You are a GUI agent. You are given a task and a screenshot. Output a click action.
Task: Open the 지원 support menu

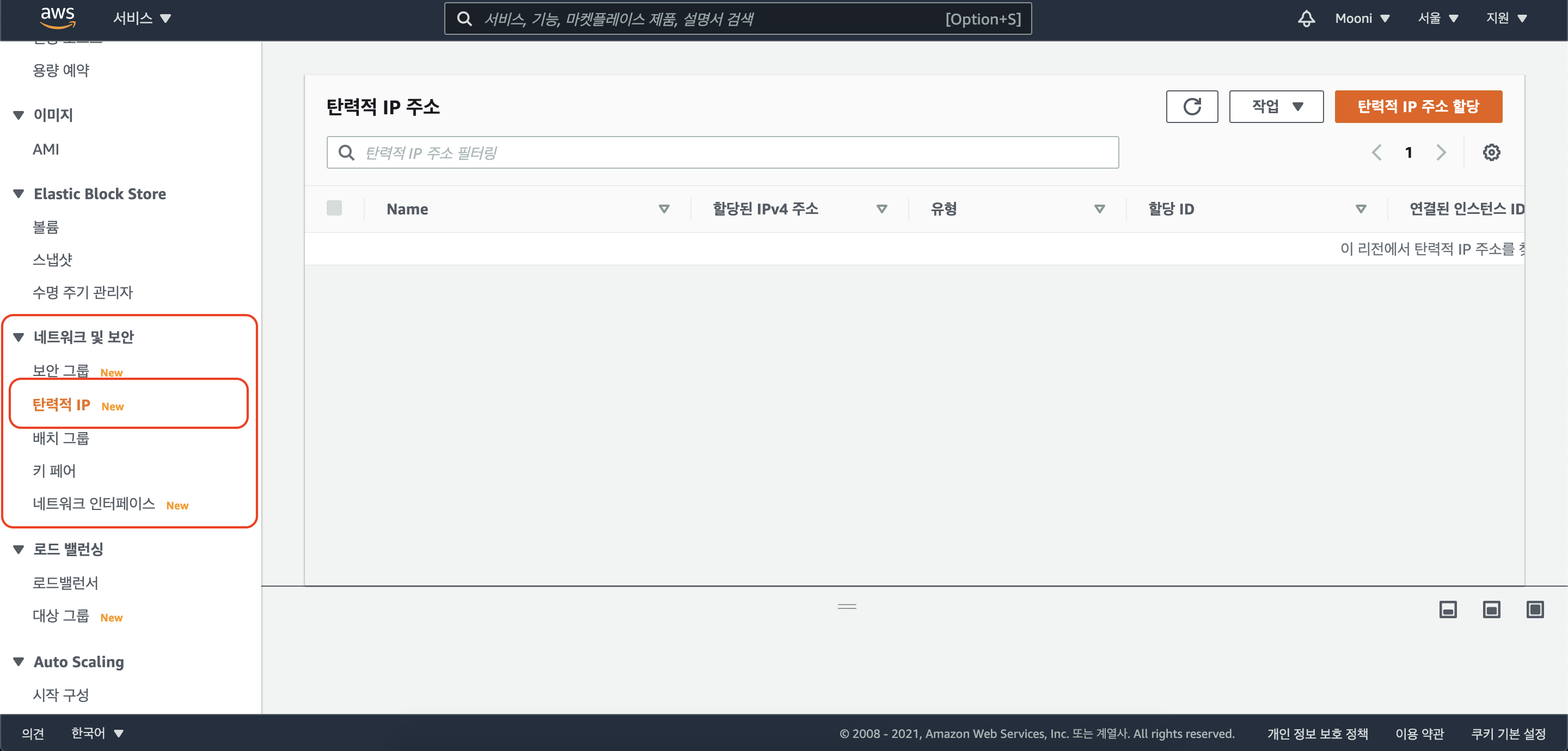click(1506, 19)
